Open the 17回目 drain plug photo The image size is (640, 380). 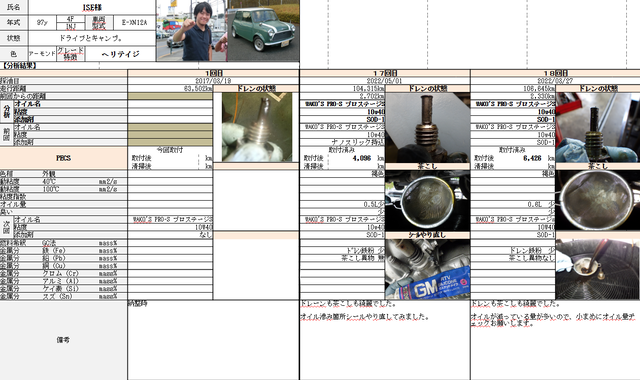(x=427, y=127)
